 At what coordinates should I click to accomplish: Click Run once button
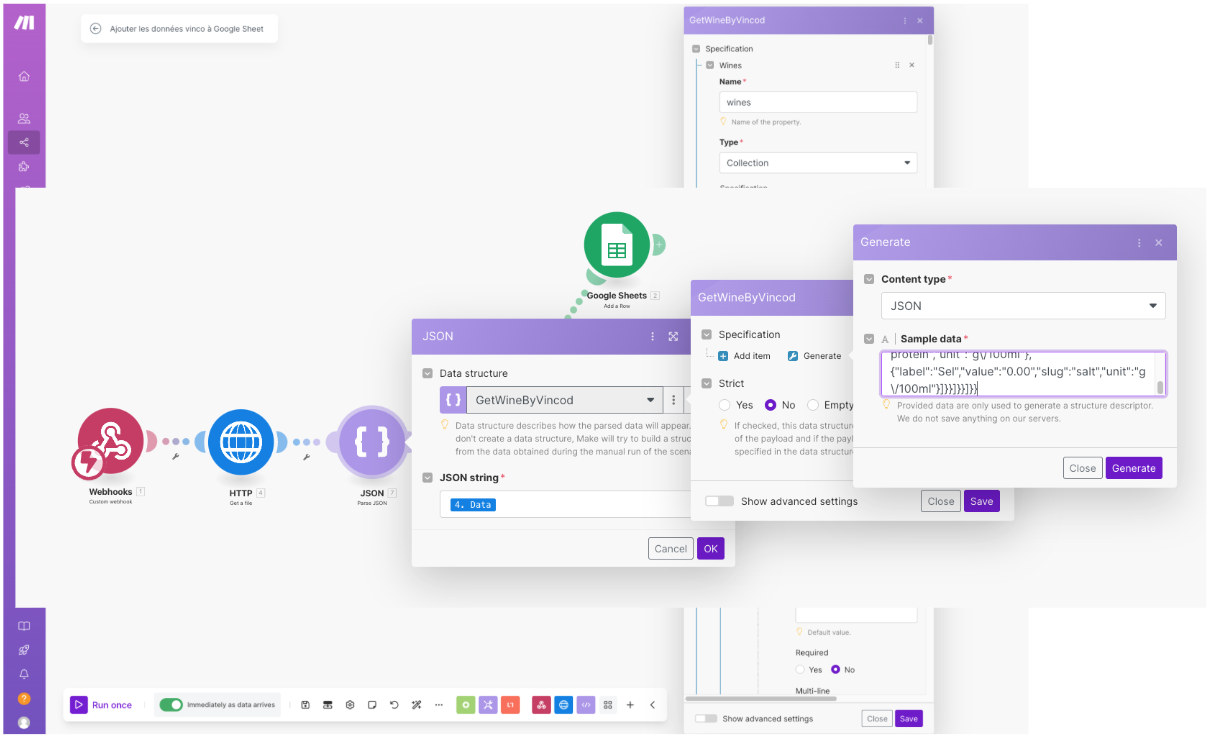click(102, 705)
